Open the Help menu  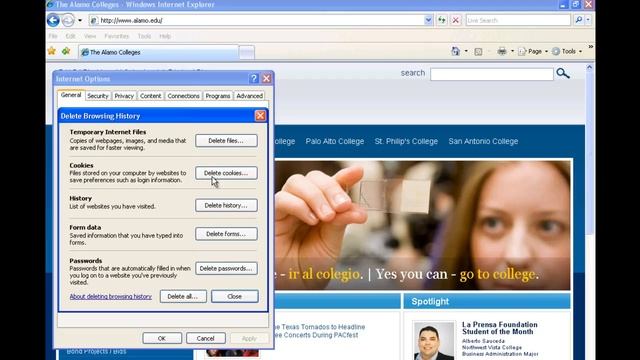165,36
